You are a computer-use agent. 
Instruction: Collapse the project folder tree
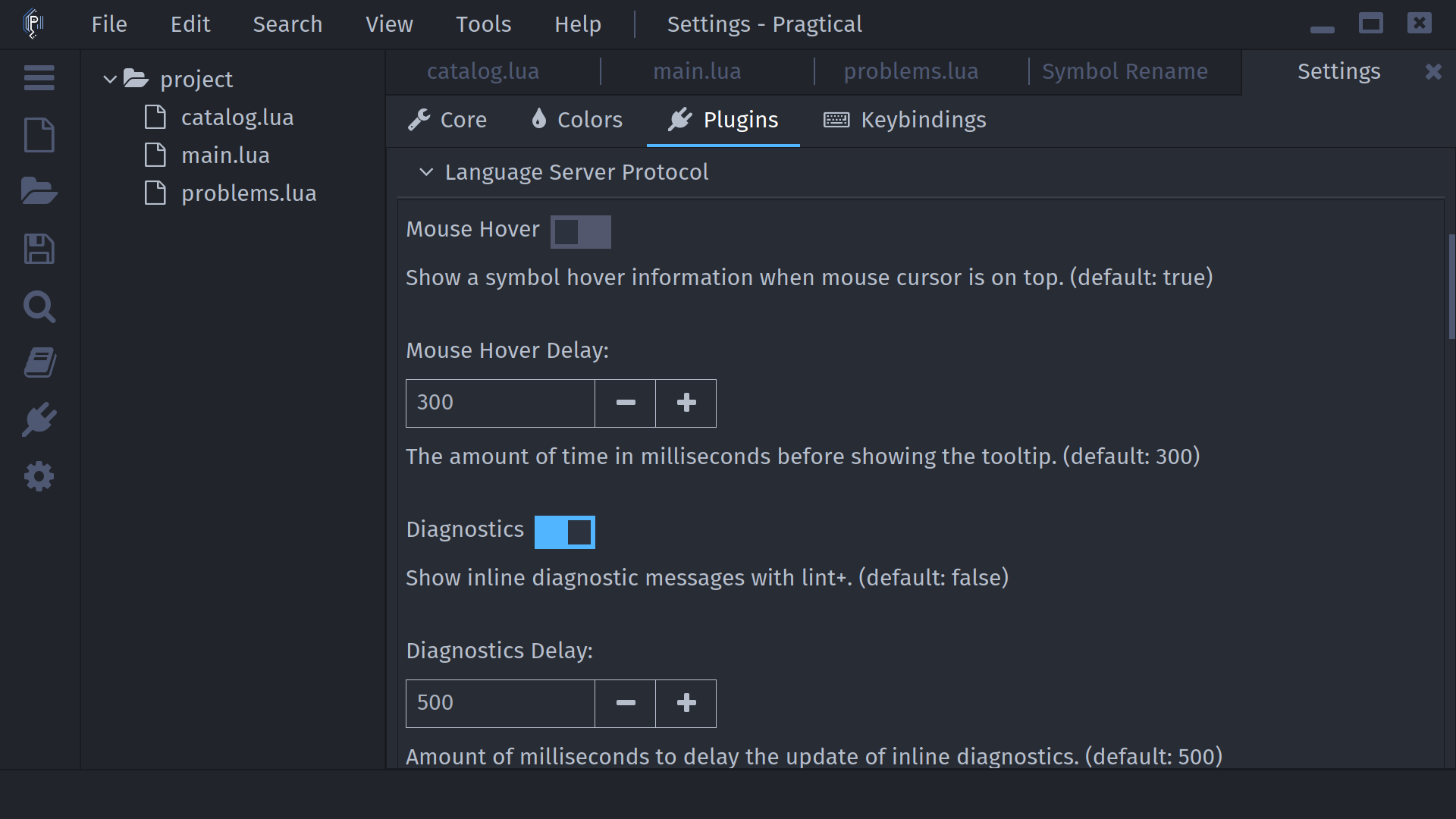click(x=110, y=79)
